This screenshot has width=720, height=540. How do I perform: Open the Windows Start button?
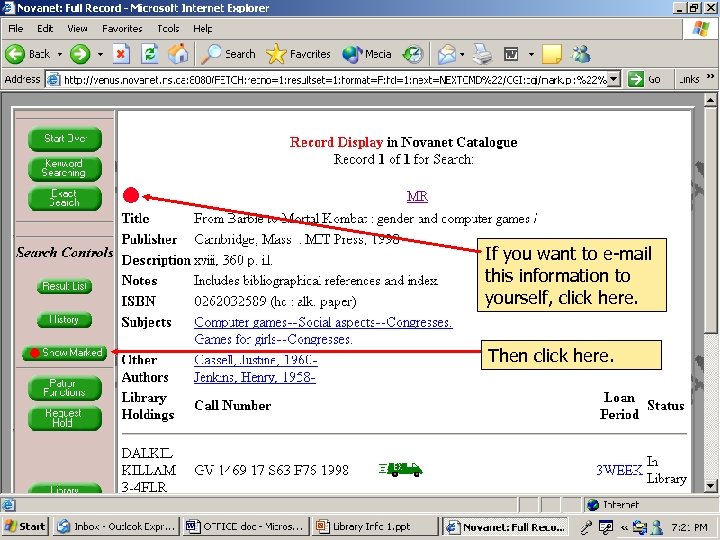pyautogui.click(x=25, y=526)
